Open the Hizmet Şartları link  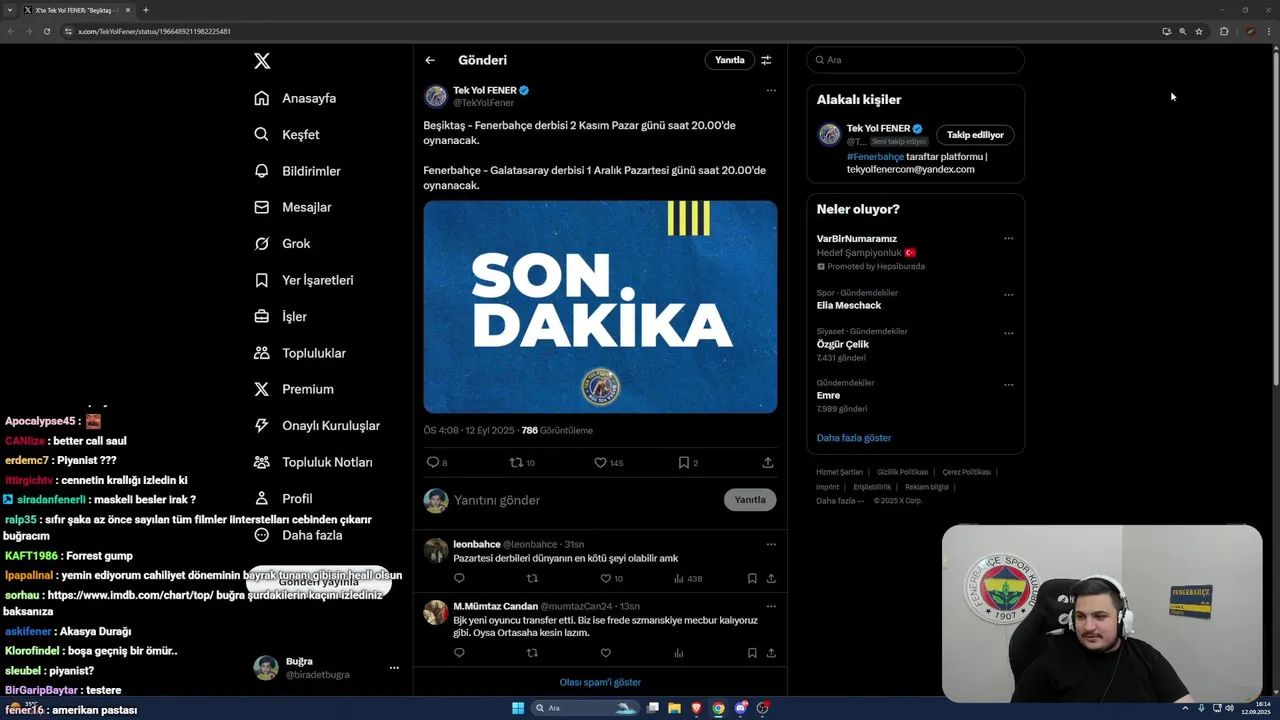point(839,472)
